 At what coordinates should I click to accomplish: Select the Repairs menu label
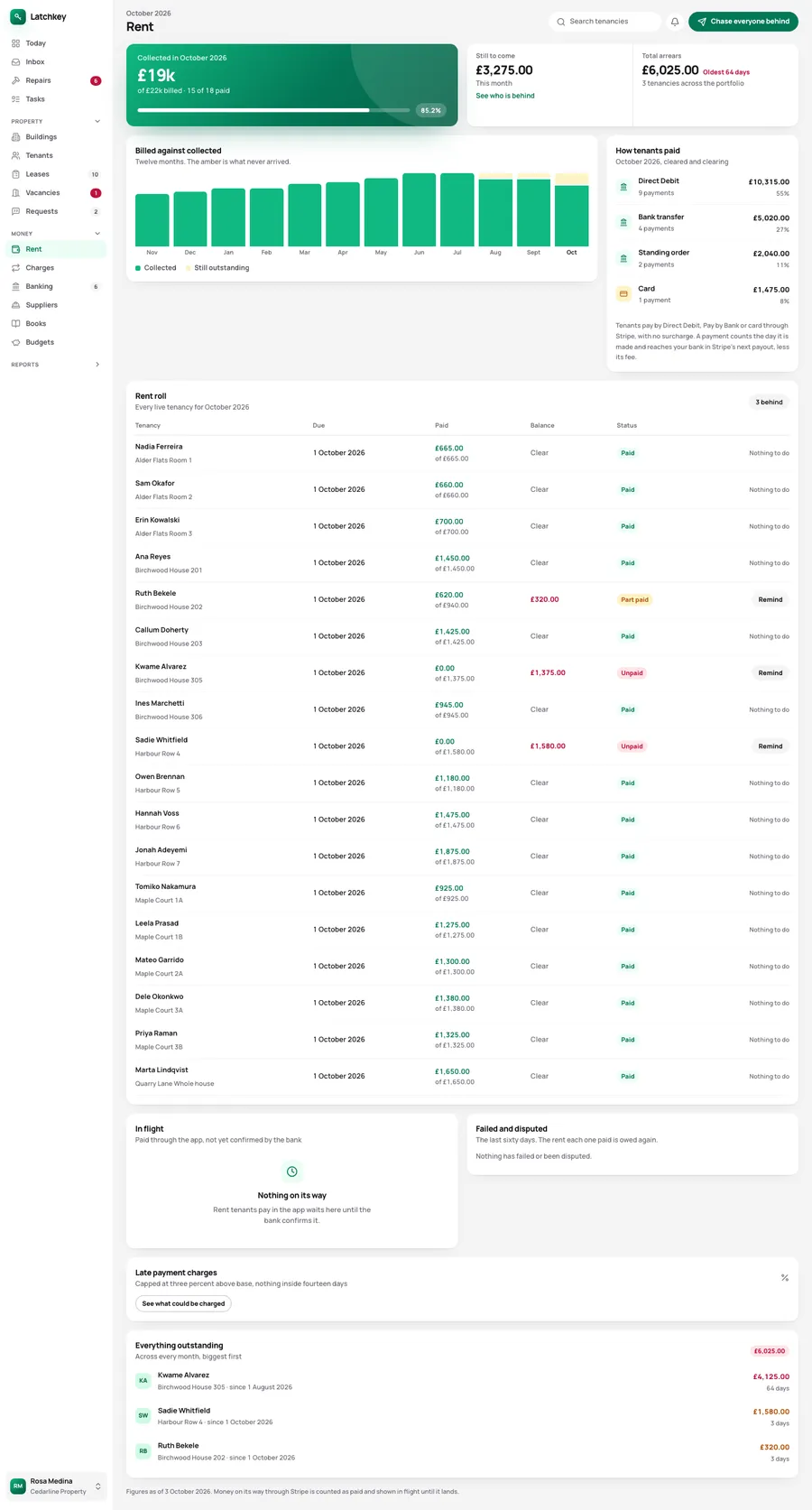click(39, 80)
